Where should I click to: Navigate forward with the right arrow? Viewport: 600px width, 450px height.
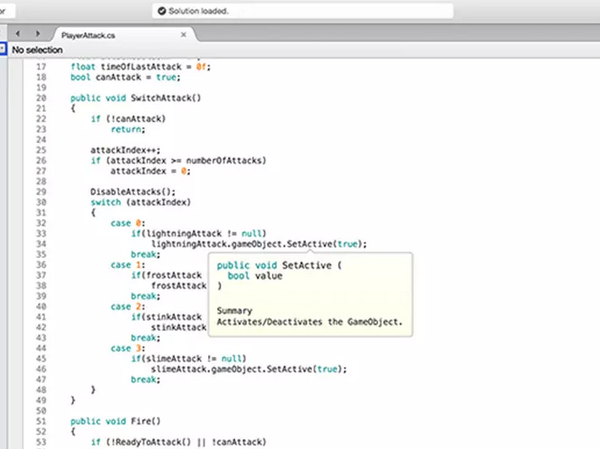point(38,34)
